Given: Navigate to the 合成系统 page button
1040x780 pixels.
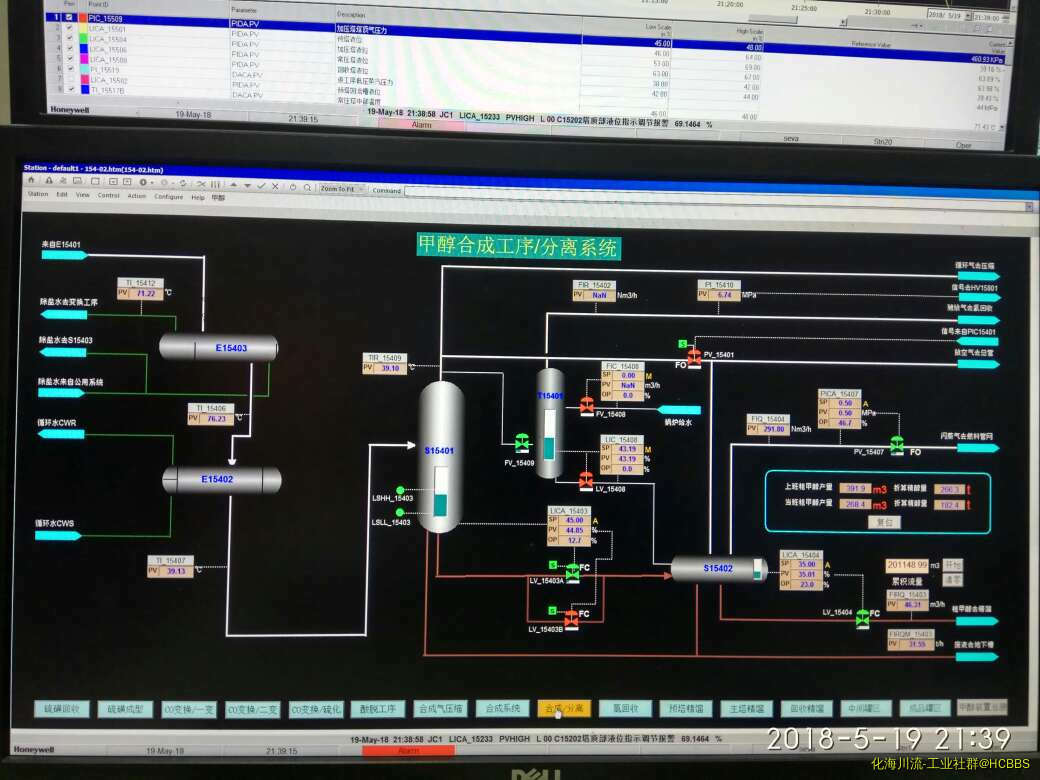Looking at the screenshot, I should coord(502,708).
